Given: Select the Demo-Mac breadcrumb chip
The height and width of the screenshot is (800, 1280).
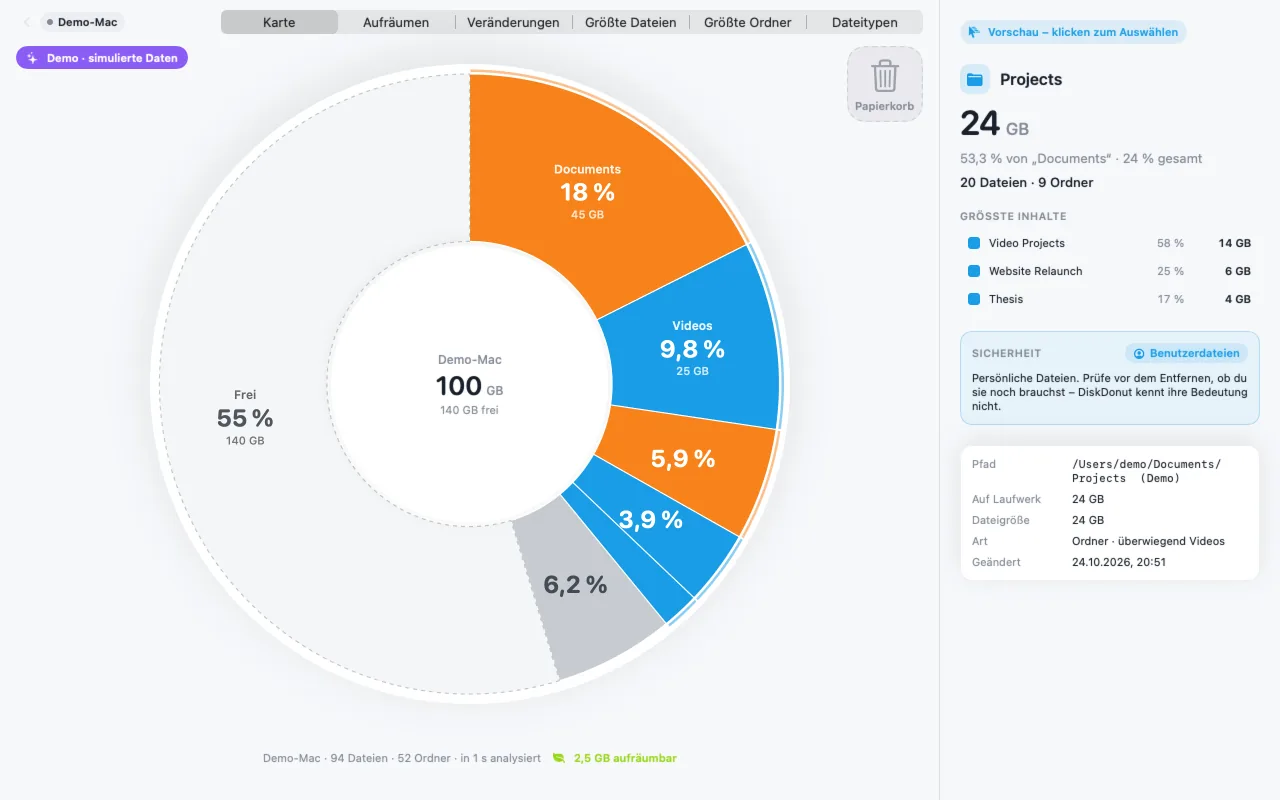Looking at the screenshot, I should point(82,22).
